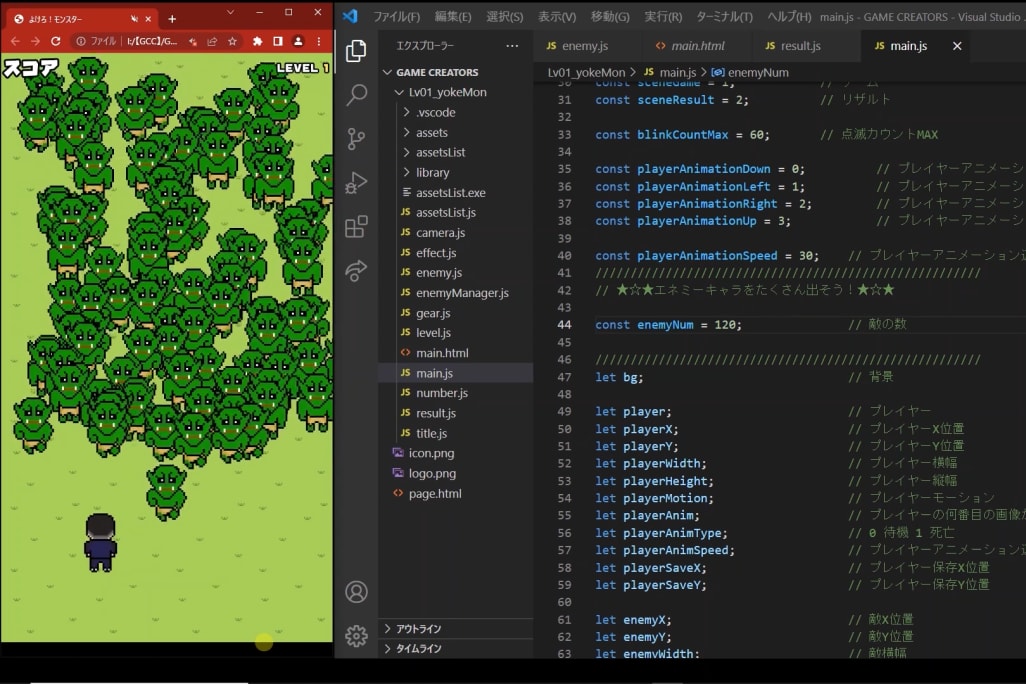The width and height of the screenshot is (1026, 684).
Task: Bookmark the page with star icon
Action: (232, 41)
